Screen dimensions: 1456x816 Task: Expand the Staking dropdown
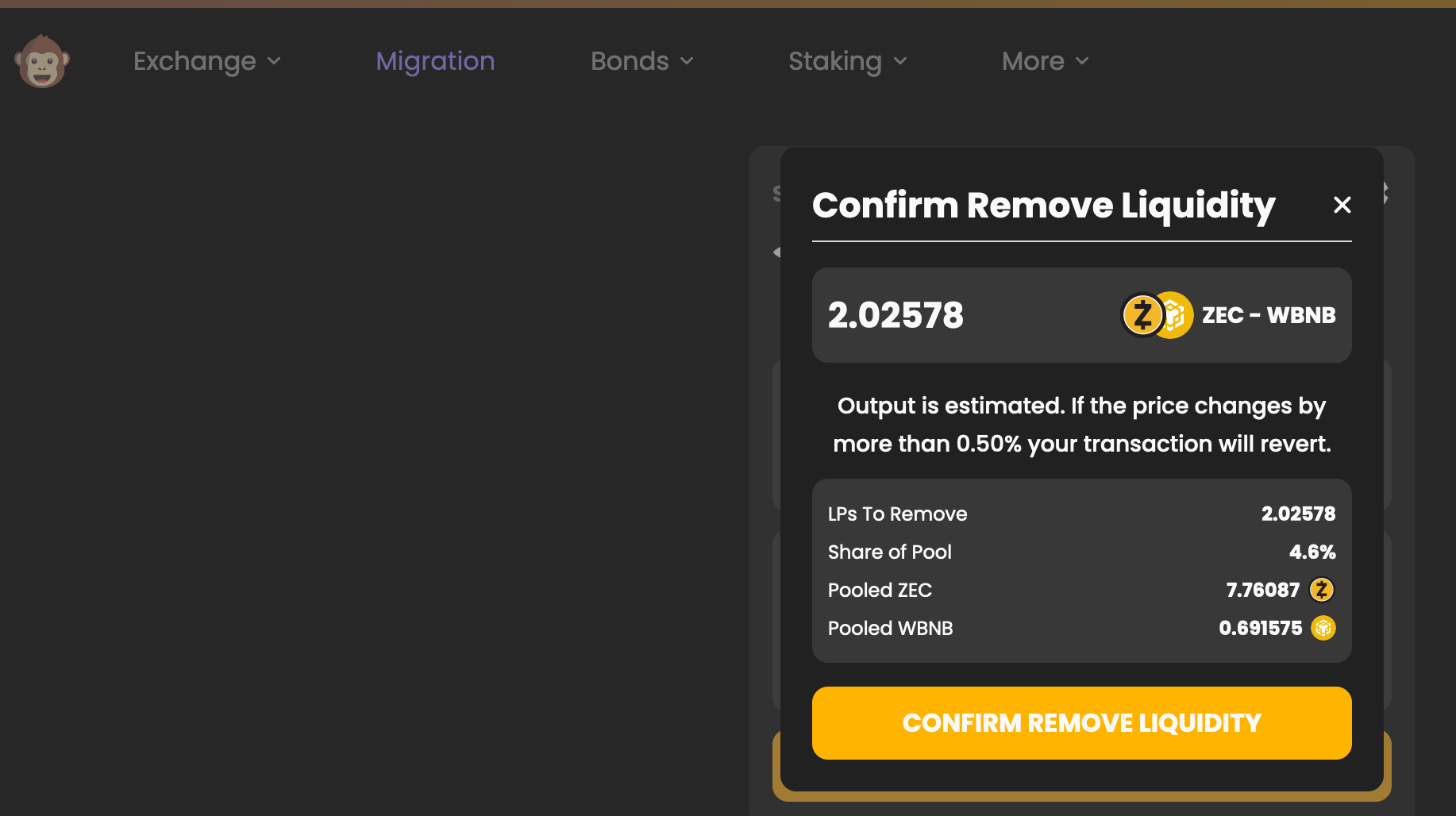847,61
